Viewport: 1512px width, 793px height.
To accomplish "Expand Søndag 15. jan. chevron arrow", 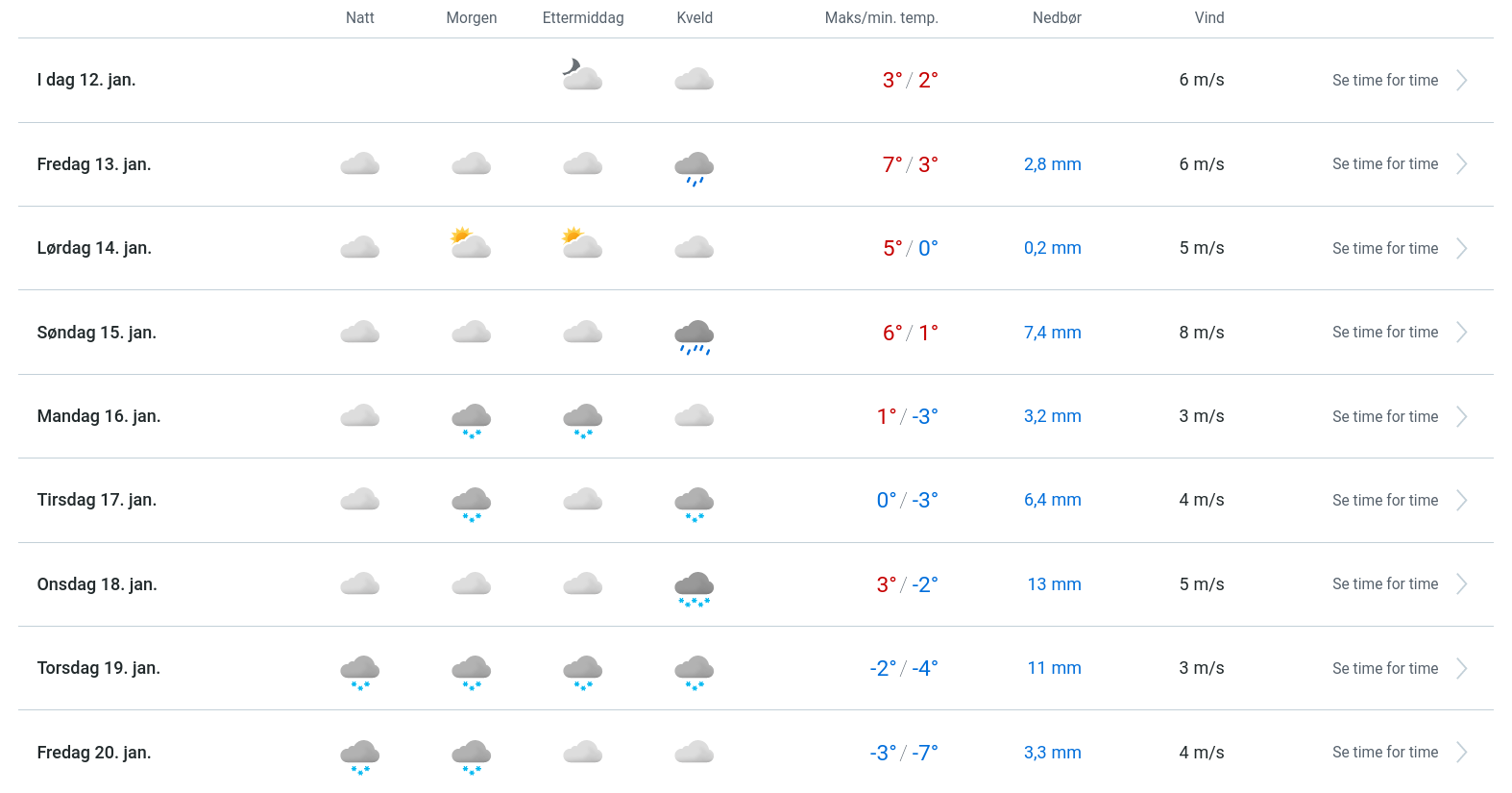I will (1461, 333).
